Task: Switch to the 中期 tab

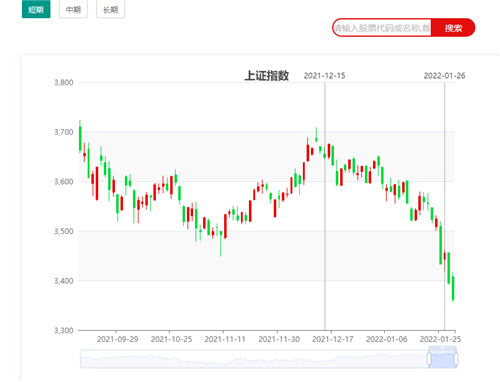Action: click(73, 9)
